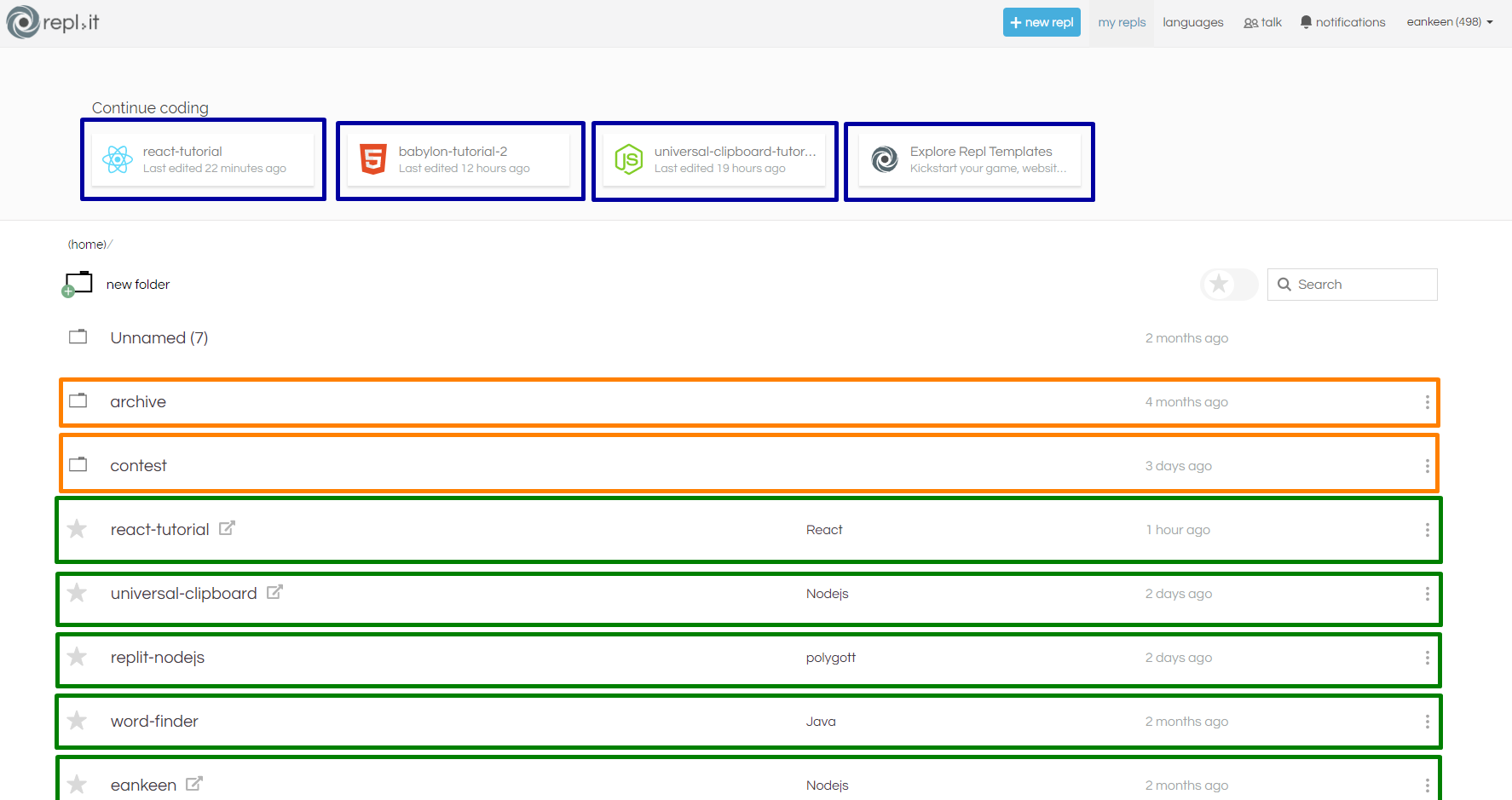Open notifications from the navbar
The image size is (1512, 800).
coord(1342,22)
